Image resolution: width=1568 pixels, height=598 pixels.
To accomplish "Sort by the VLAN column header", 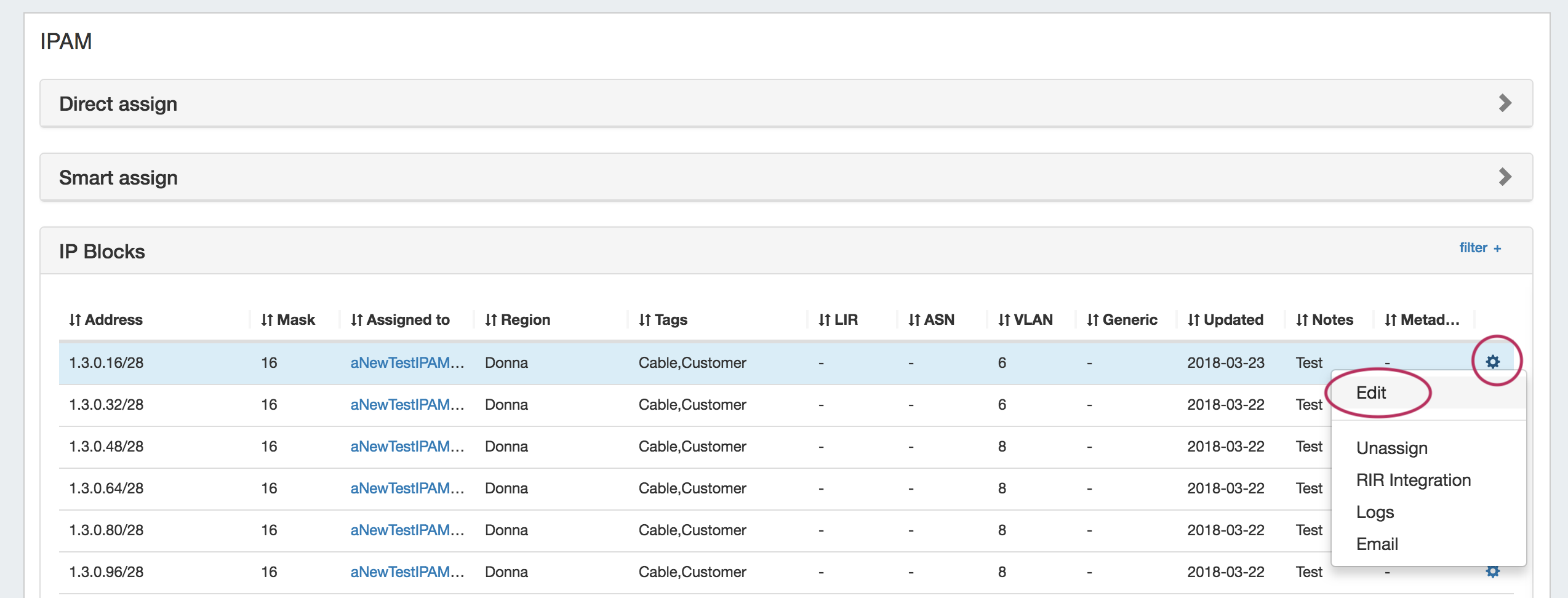I will coord(1025,320).
